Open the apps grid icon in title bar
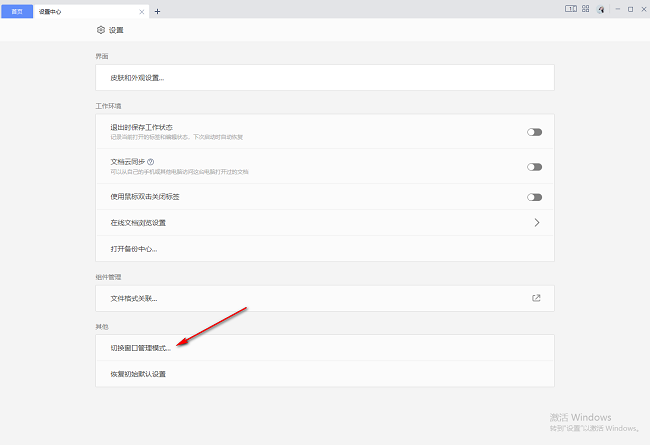This screenshot has width=650, height=445. (x=586, y=9)
